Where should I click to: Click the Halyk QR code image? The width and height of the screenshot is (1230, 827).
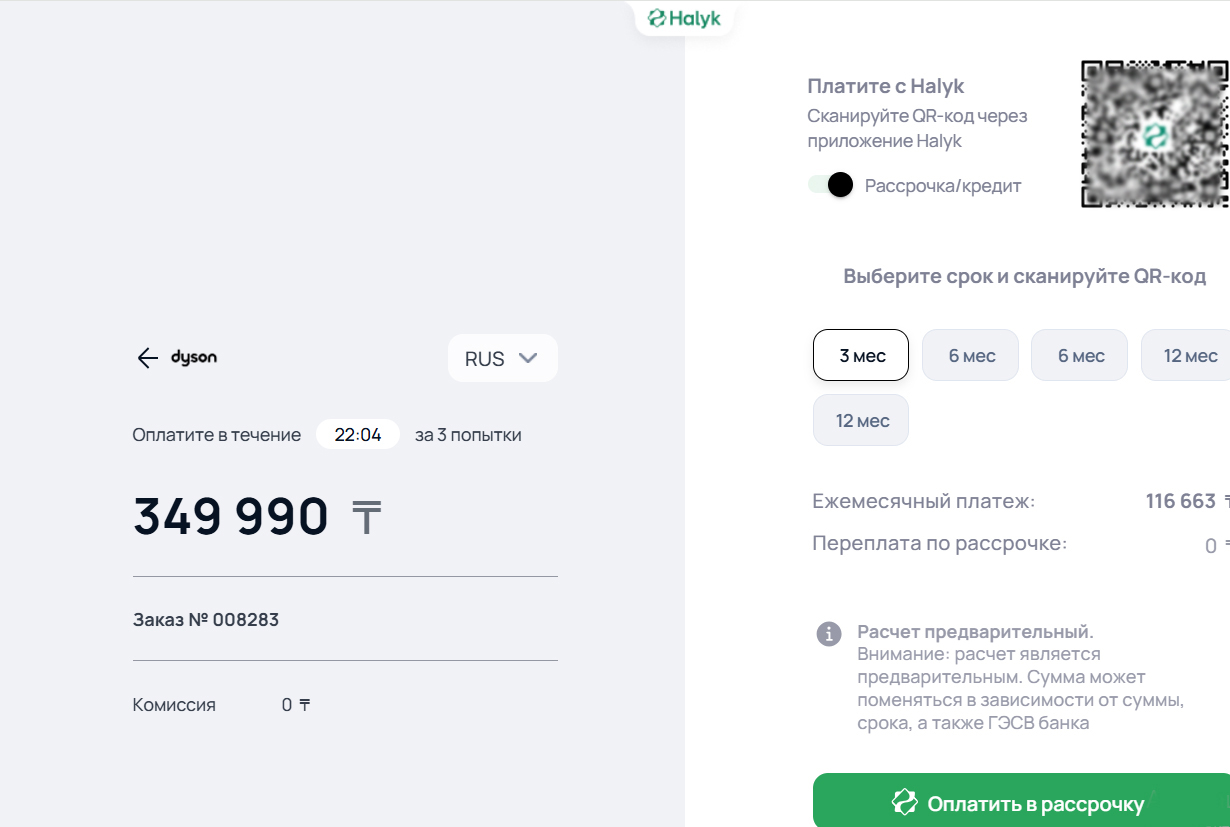1155,134
